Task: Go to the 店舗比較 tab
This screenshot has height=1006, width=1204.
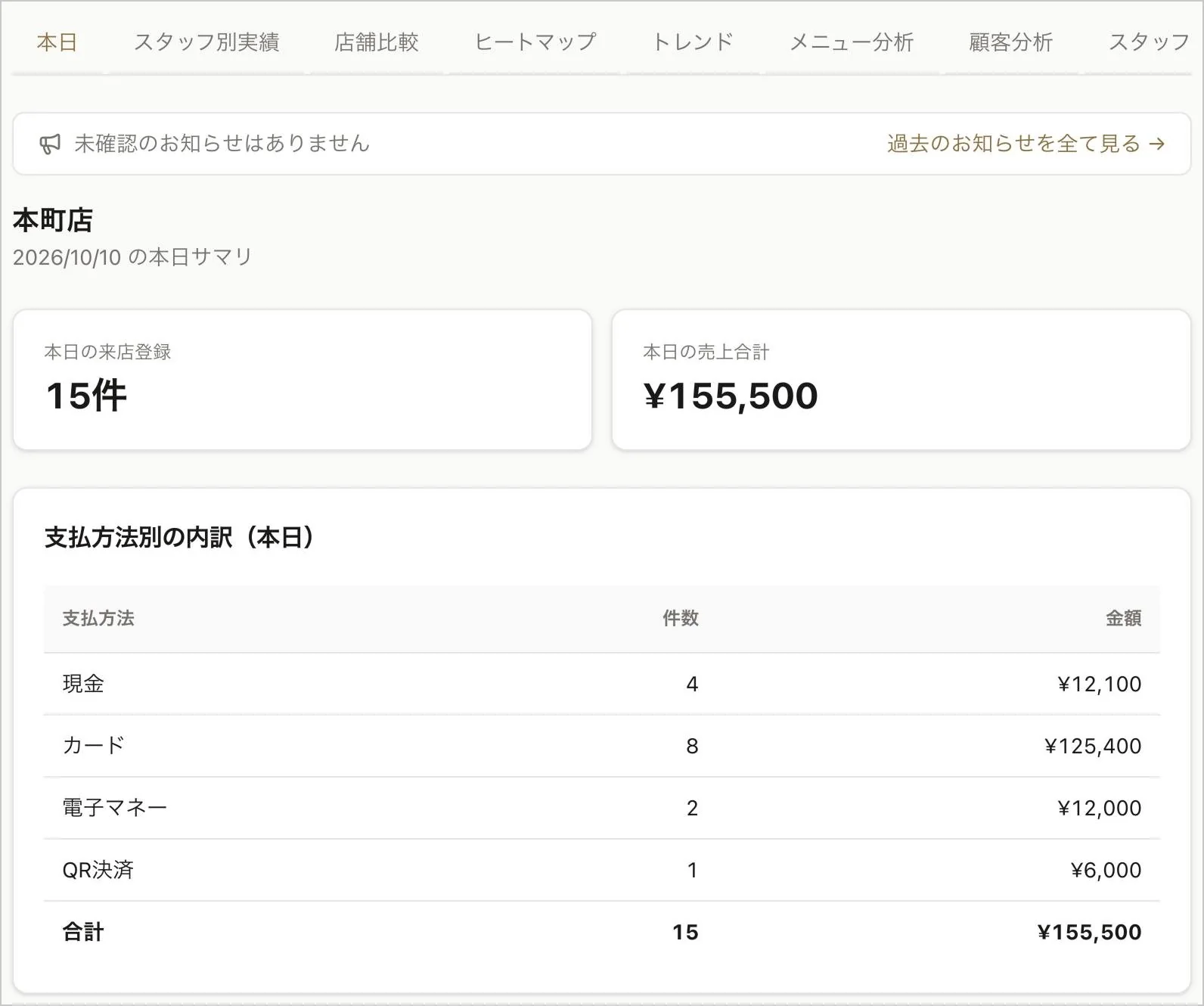Action: coord(377,42)
